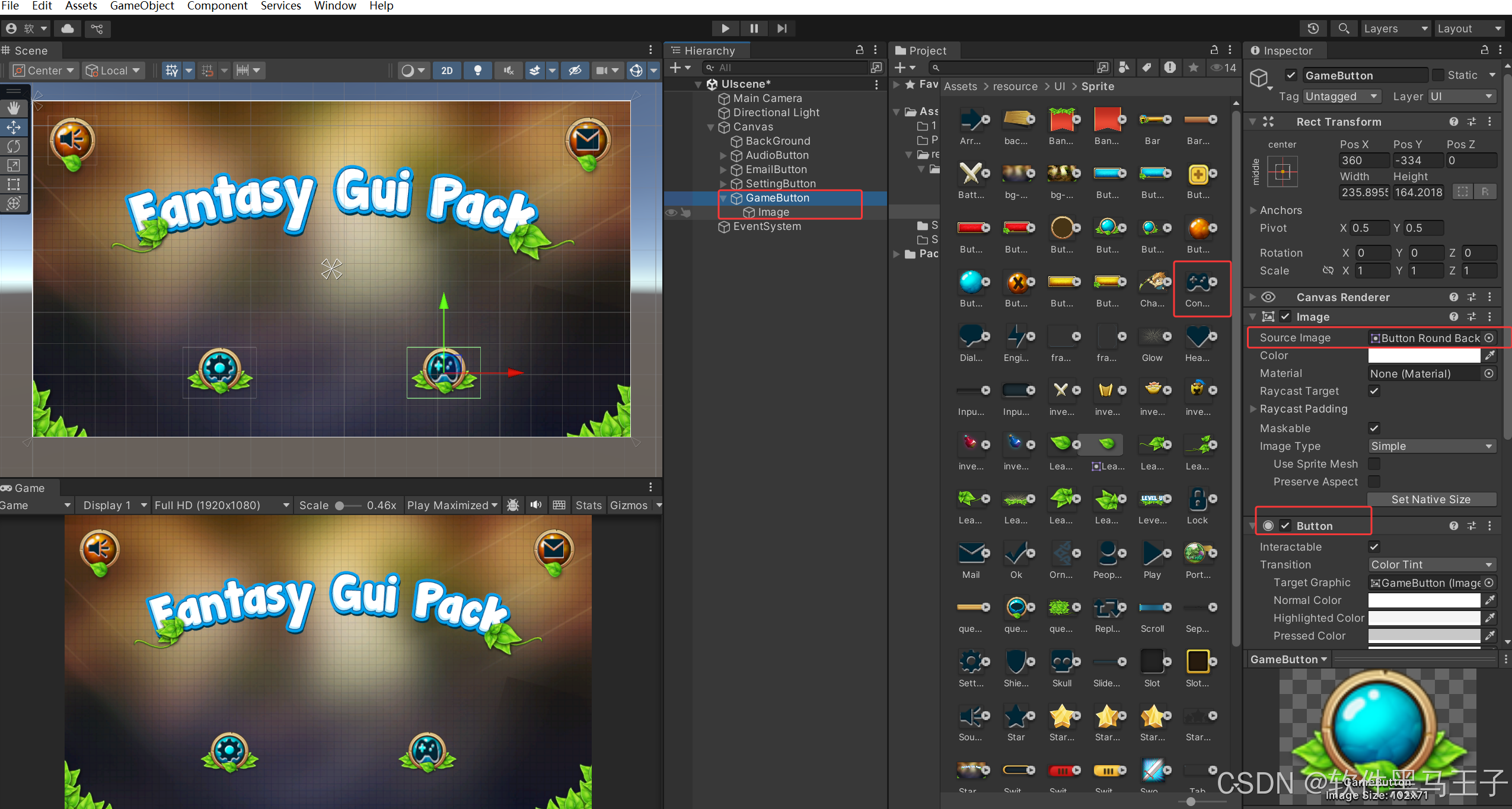Image resolution: width=1512 pixels, height=809 pixels.
Task: Mute audio in Game view
Action: pyautogui.click(x=536, y=505)
